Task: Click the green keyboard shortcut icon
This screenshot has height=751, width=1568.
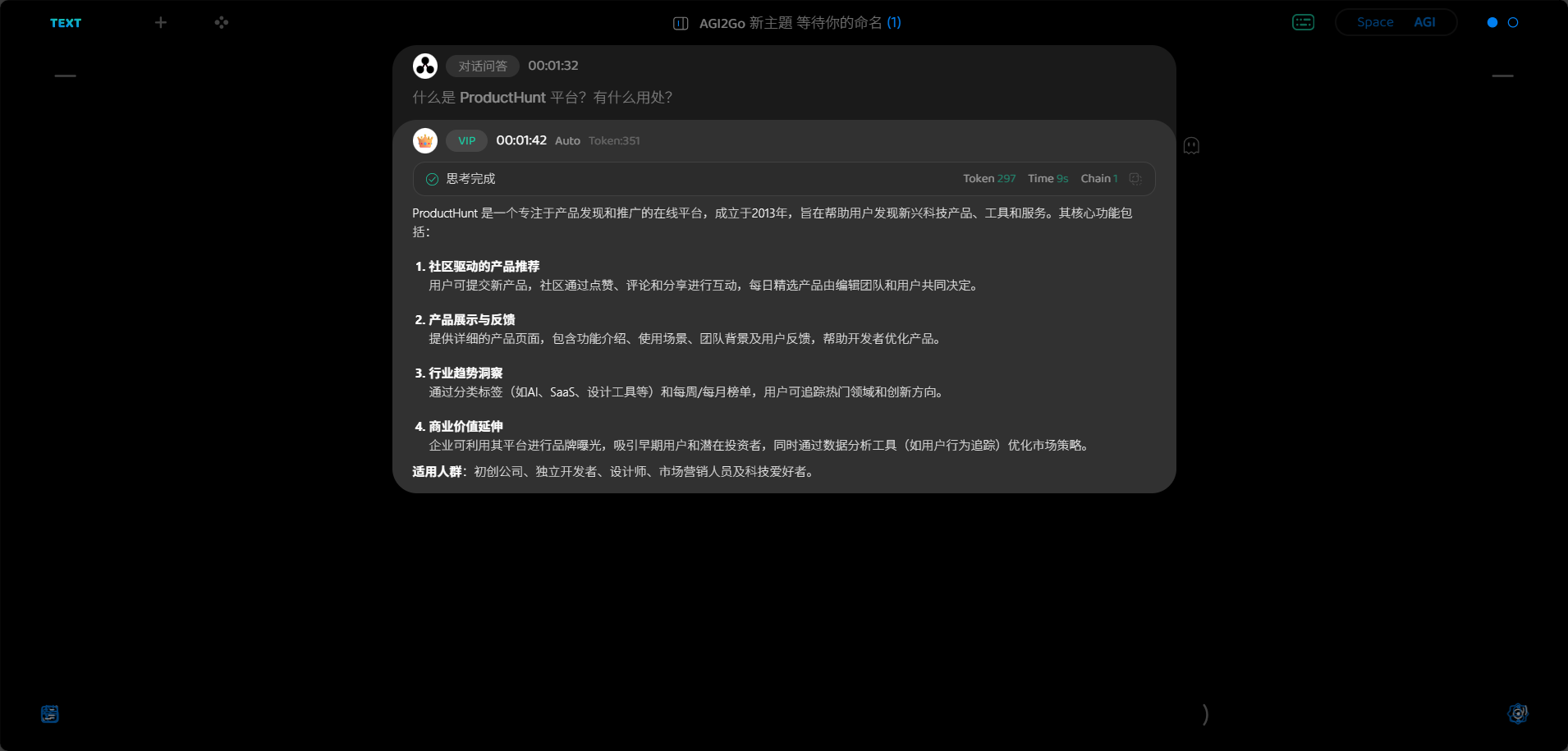Action: tap(1301, 21)
